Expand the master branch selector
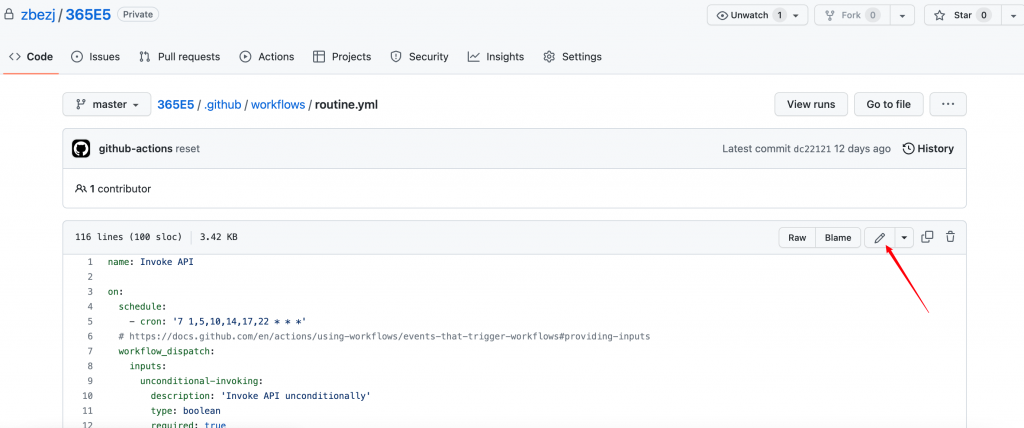1024x428 pixels. click(x=106, y=104)
